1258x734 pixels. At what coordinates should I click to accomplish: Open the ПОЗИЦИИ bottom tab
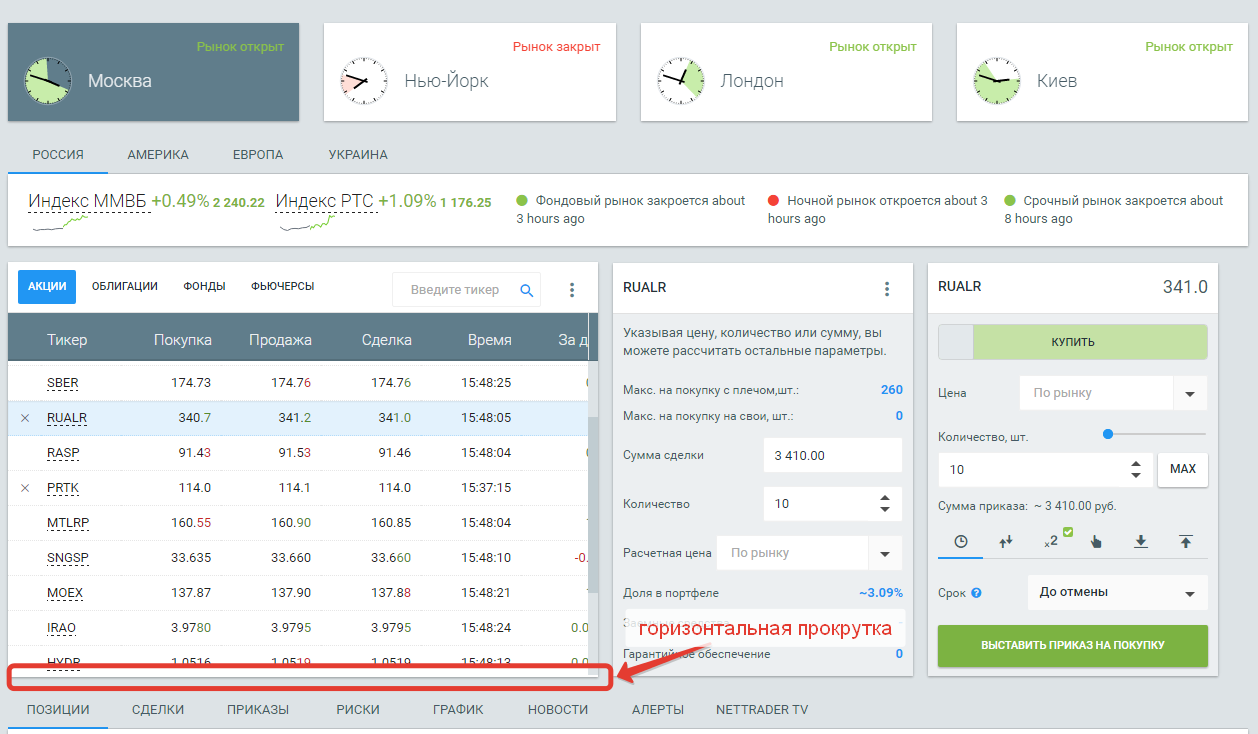tap(58, 710)
